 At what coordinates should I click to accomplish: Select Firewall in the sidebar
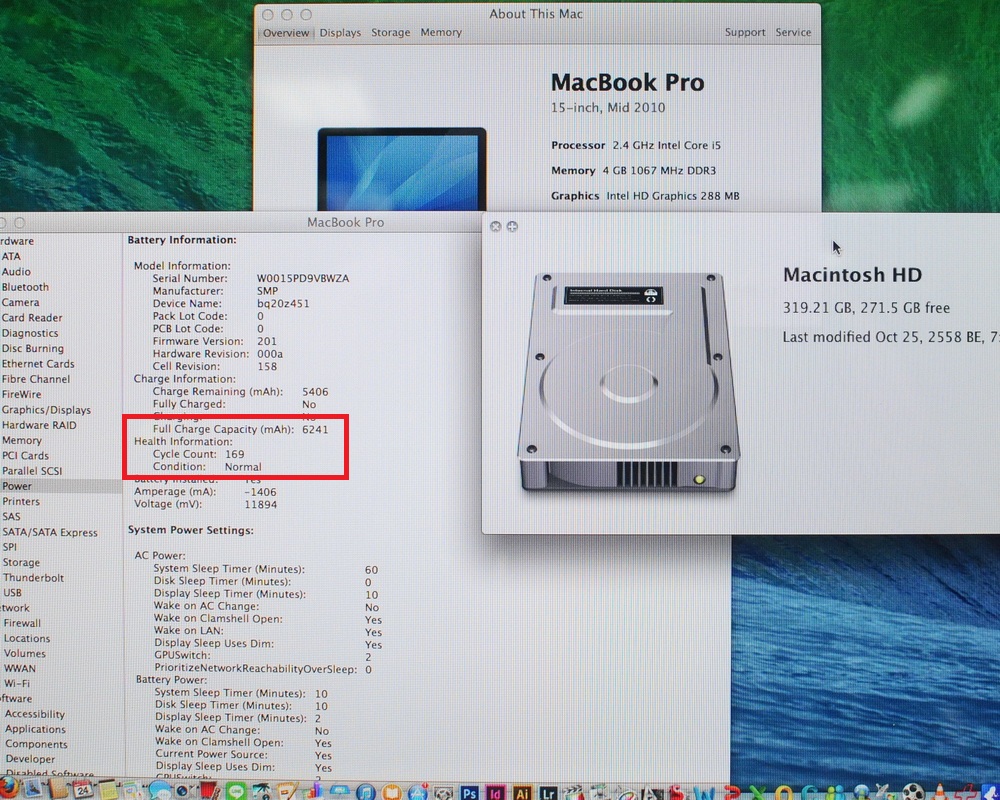[x=22, y=623]
